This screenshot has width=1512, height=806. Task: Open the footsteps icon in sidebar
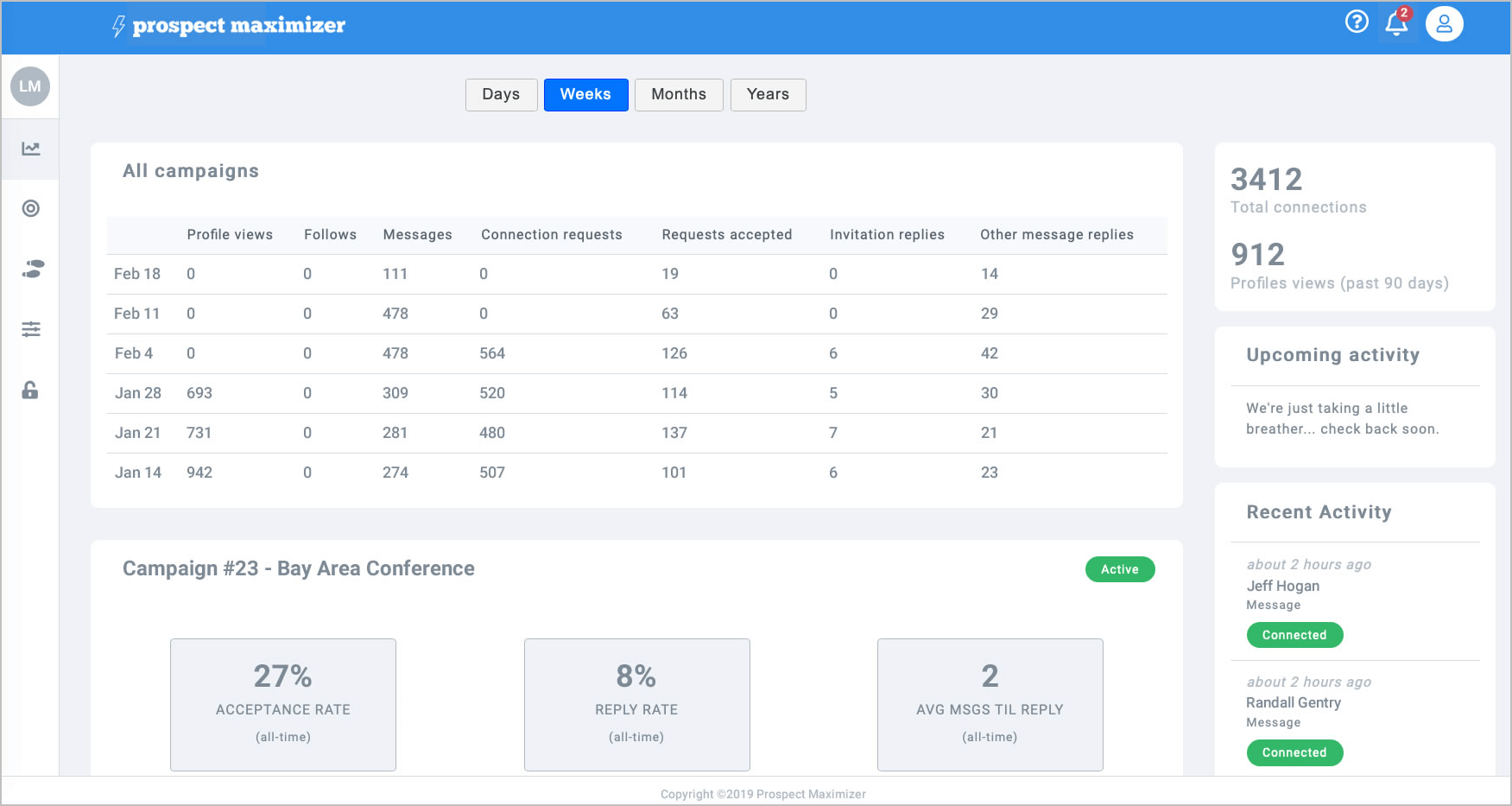tap(32, 270)
